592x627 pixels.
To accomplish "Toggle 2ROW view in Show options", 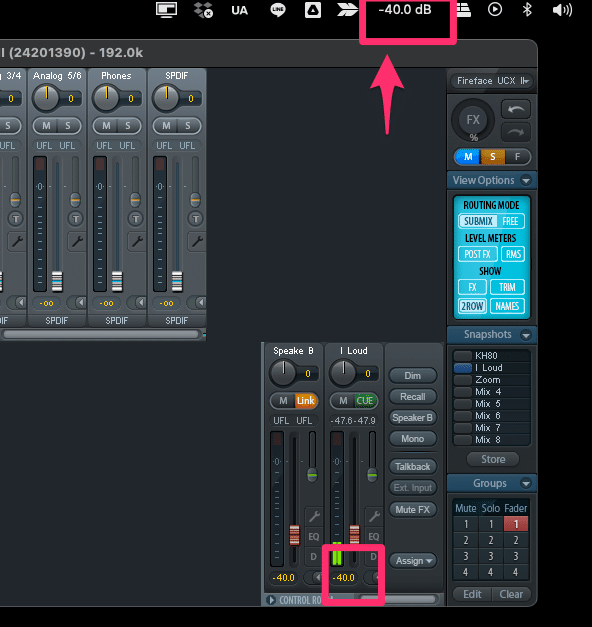I will (x=472, y=306).
